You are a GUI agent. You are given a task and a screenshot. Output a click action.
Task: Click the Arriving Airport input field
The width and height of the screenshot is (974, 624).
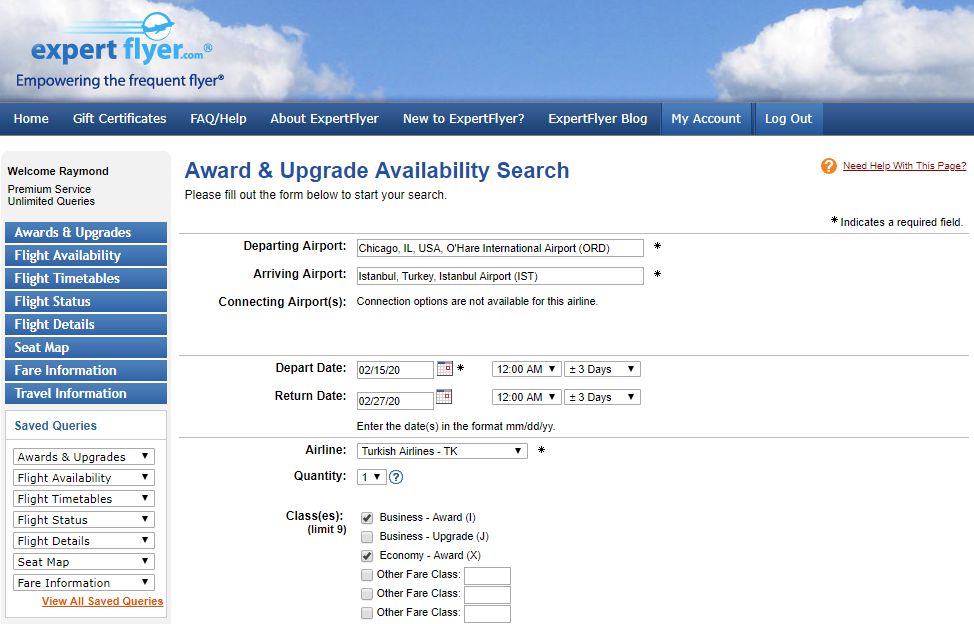pyautogui.click(x=500, y=276)
